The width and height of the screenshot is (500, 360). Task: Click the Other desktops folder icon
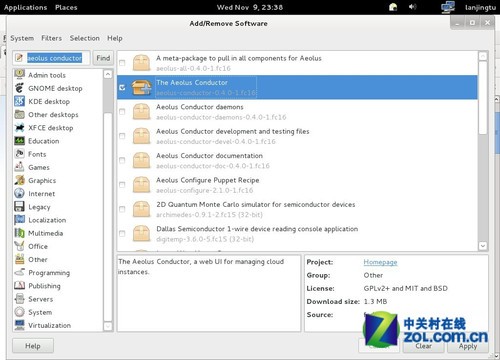(20, 114)
